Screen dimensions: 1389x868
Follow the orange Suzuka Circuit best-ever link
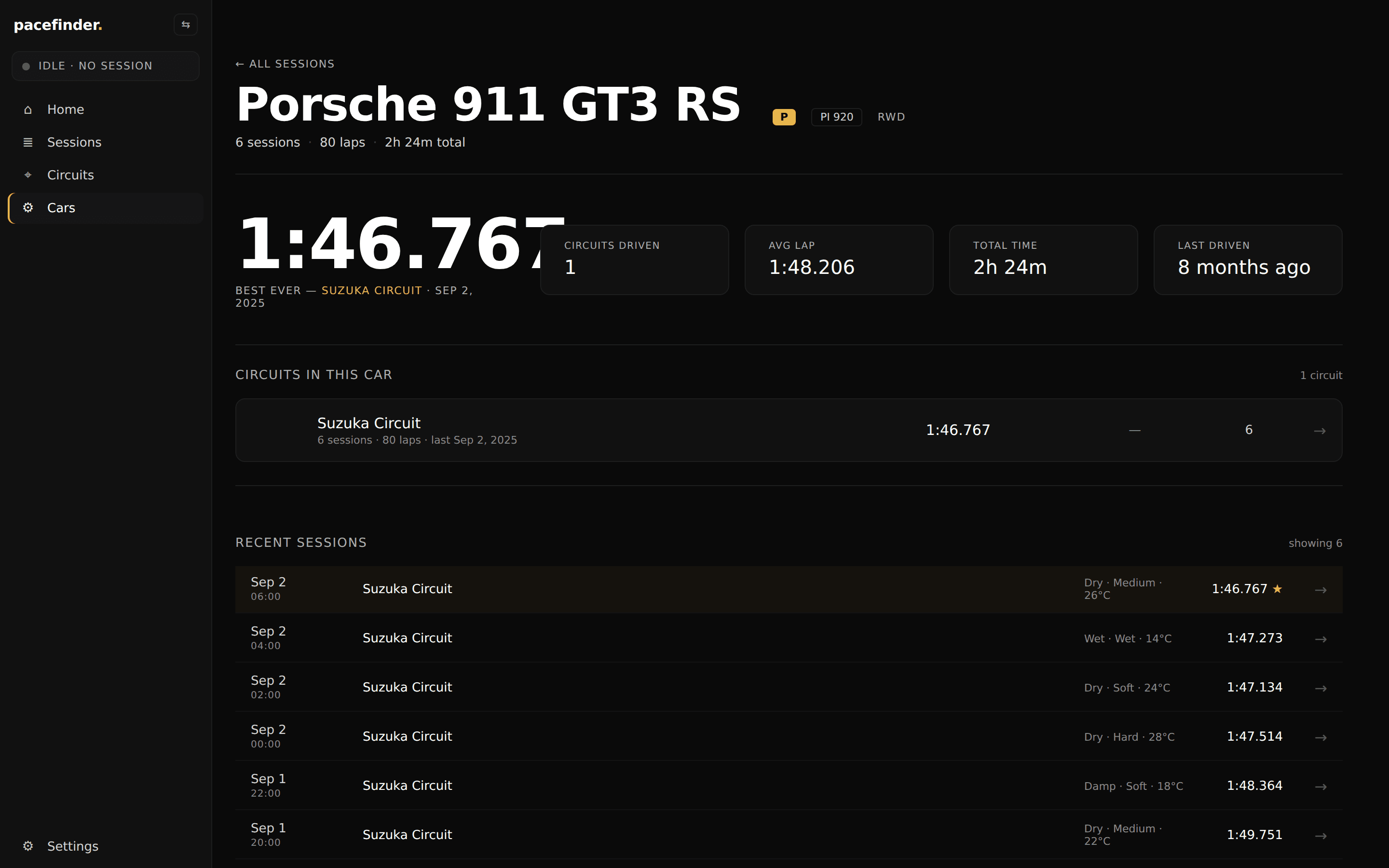click(371, 290)
